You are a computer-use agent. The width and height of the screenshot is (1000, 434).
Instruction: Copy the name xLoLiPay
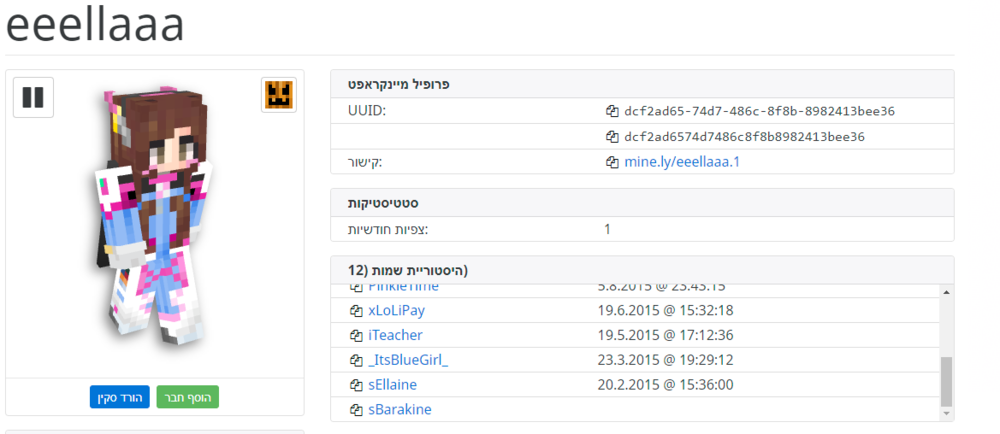coord(356,311)
